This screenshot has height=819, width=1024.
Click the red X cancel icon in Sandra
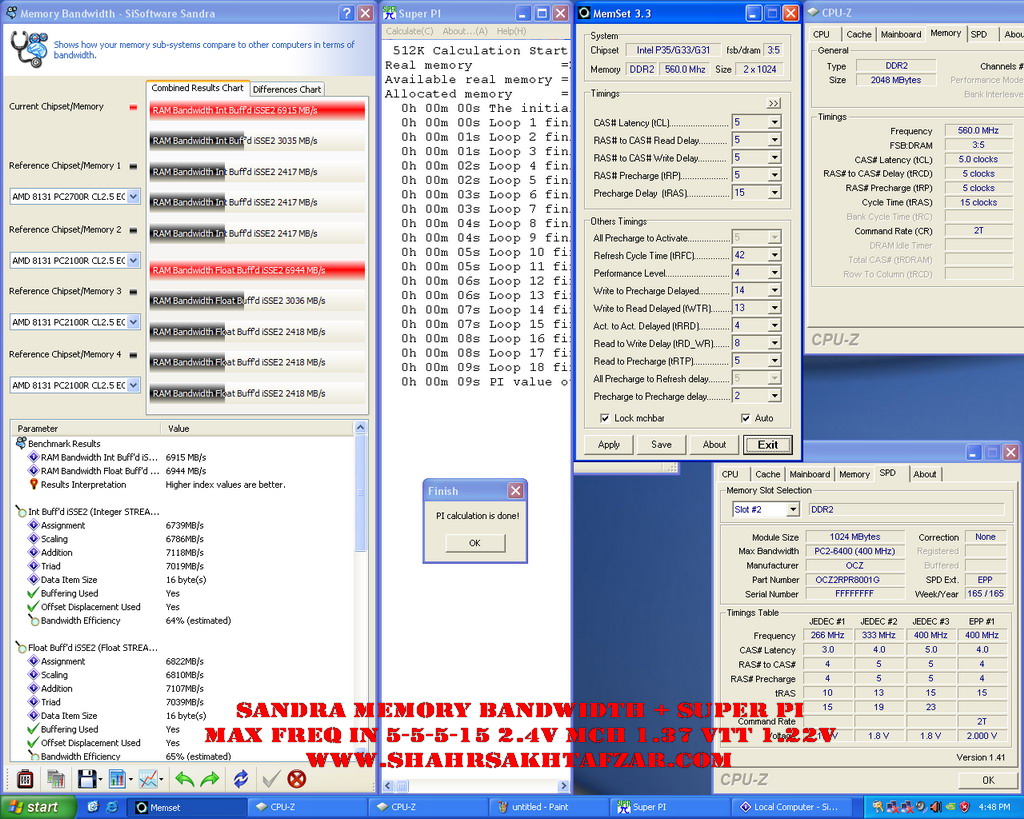click(x=296, y=779)
